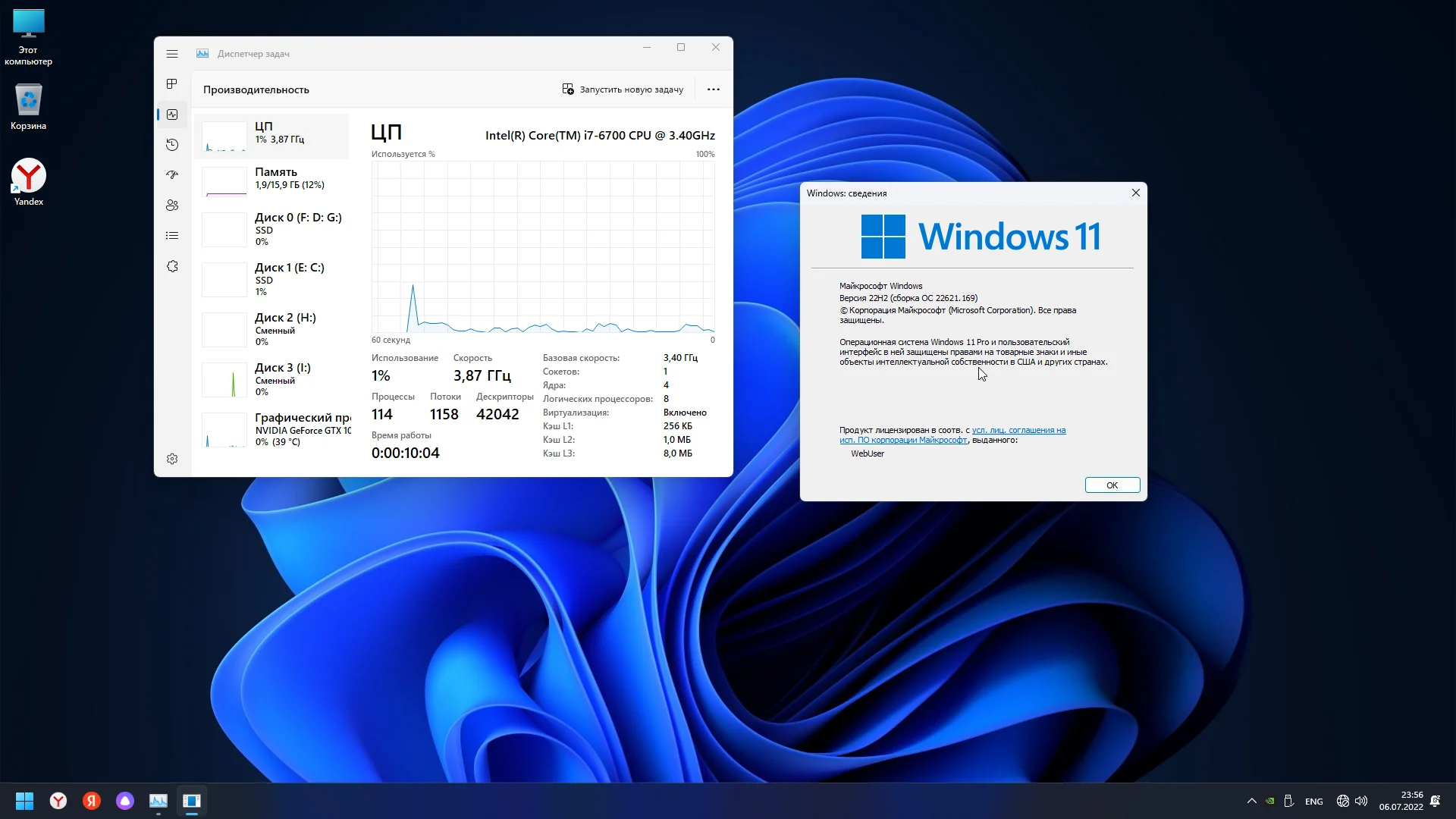Open the three-dots more options menu
The height and width of the screenshot is (819, 1456).
point(713,89)
